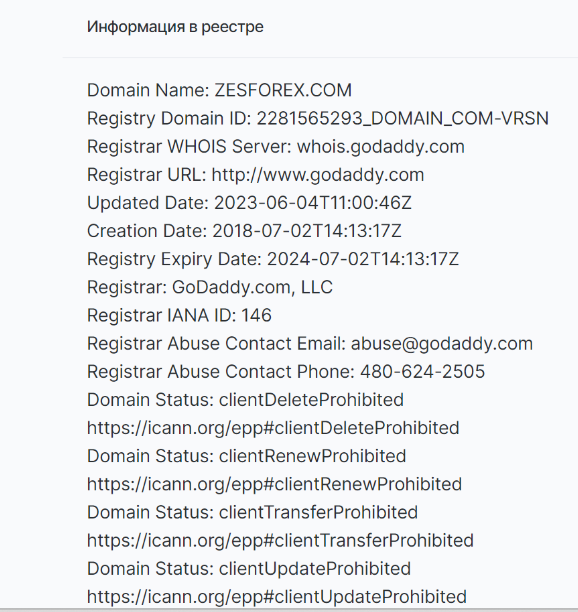Viewport: 578px width, 612px height.
Task: Click the Registrar GoDaddy.com, LLC line
Action: (210, 287)
